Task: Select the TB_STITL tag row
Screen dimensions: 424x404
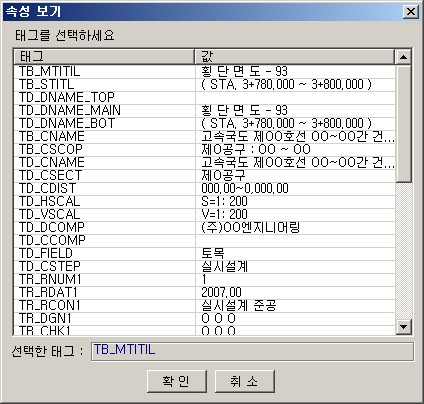Action: point(205,84)
